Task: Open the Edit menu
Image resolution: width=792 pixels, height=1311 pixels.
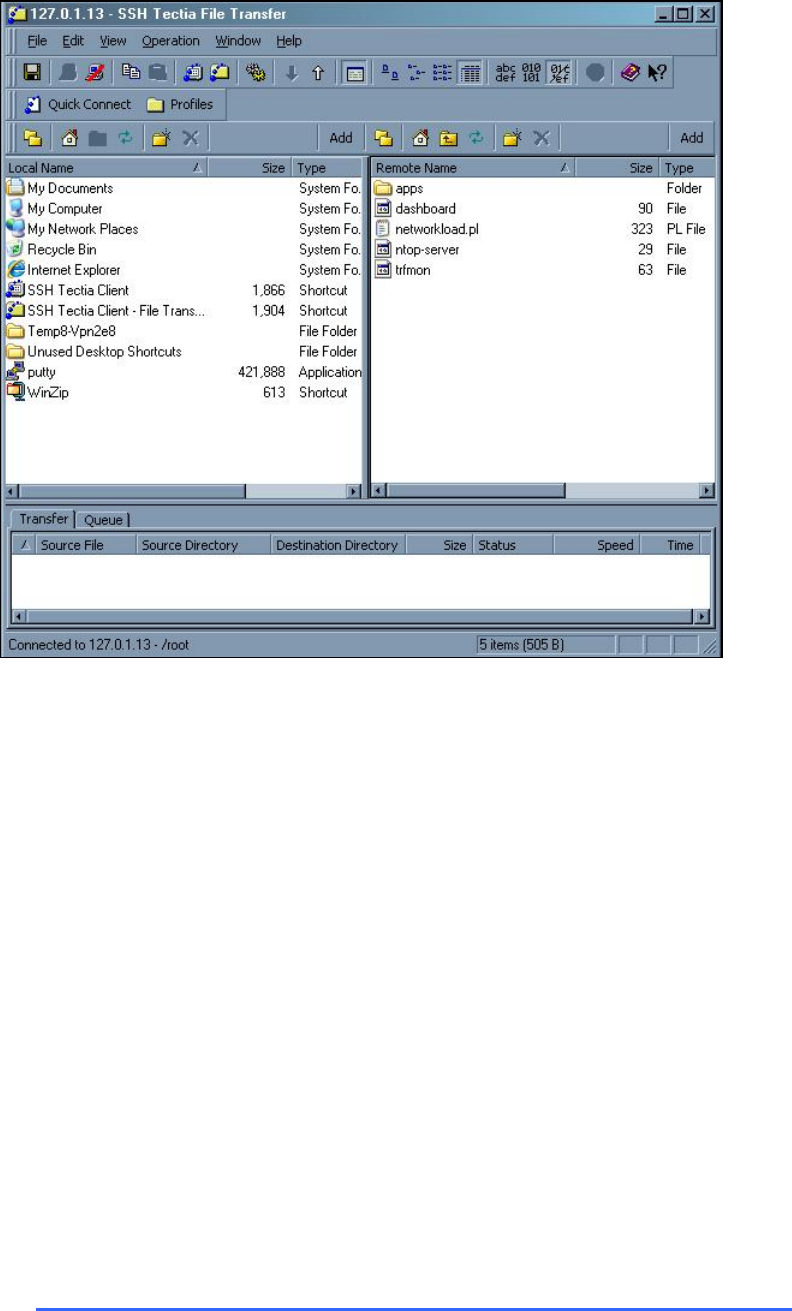Action: [73, 41]
